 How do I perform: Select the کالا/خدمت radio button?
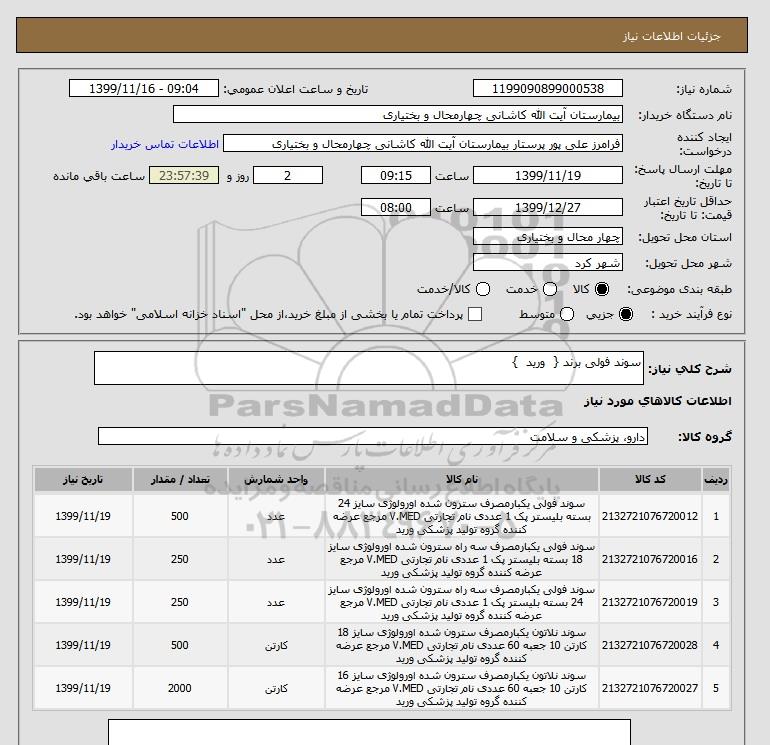click(x=483, y=289)
